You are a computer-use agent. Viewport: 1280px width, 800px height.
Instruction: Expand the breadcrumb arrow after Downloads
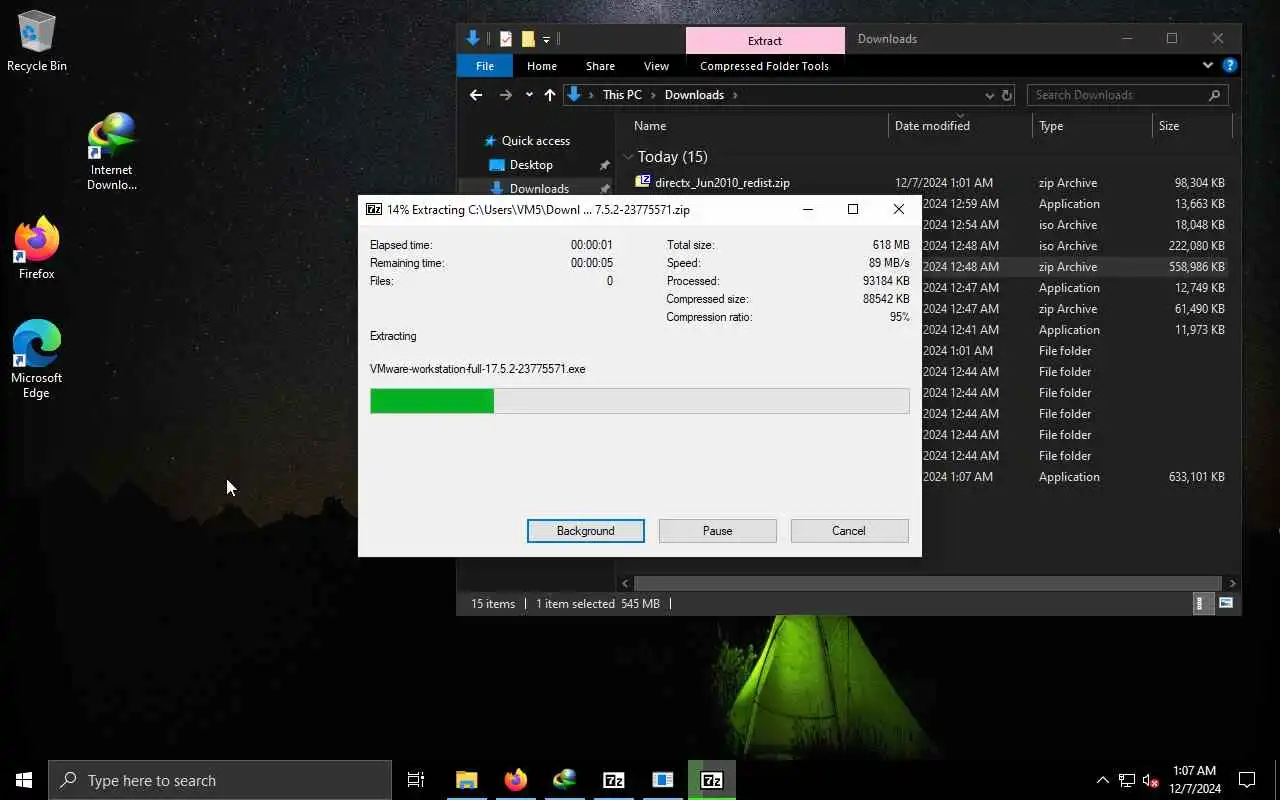(734, 95)
